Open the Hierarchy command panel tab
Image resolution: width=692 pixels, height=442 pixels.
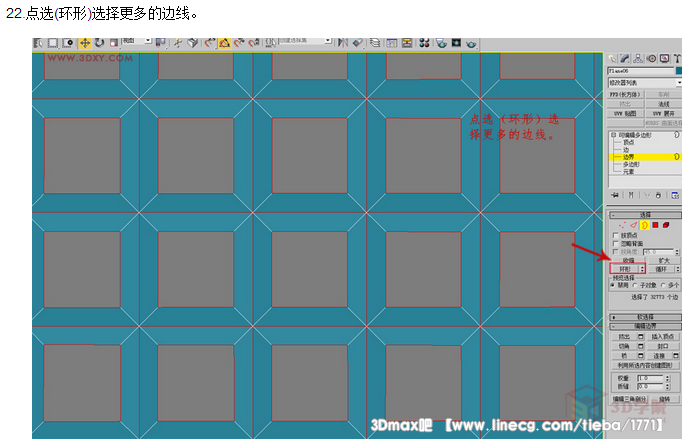[638, 58]
